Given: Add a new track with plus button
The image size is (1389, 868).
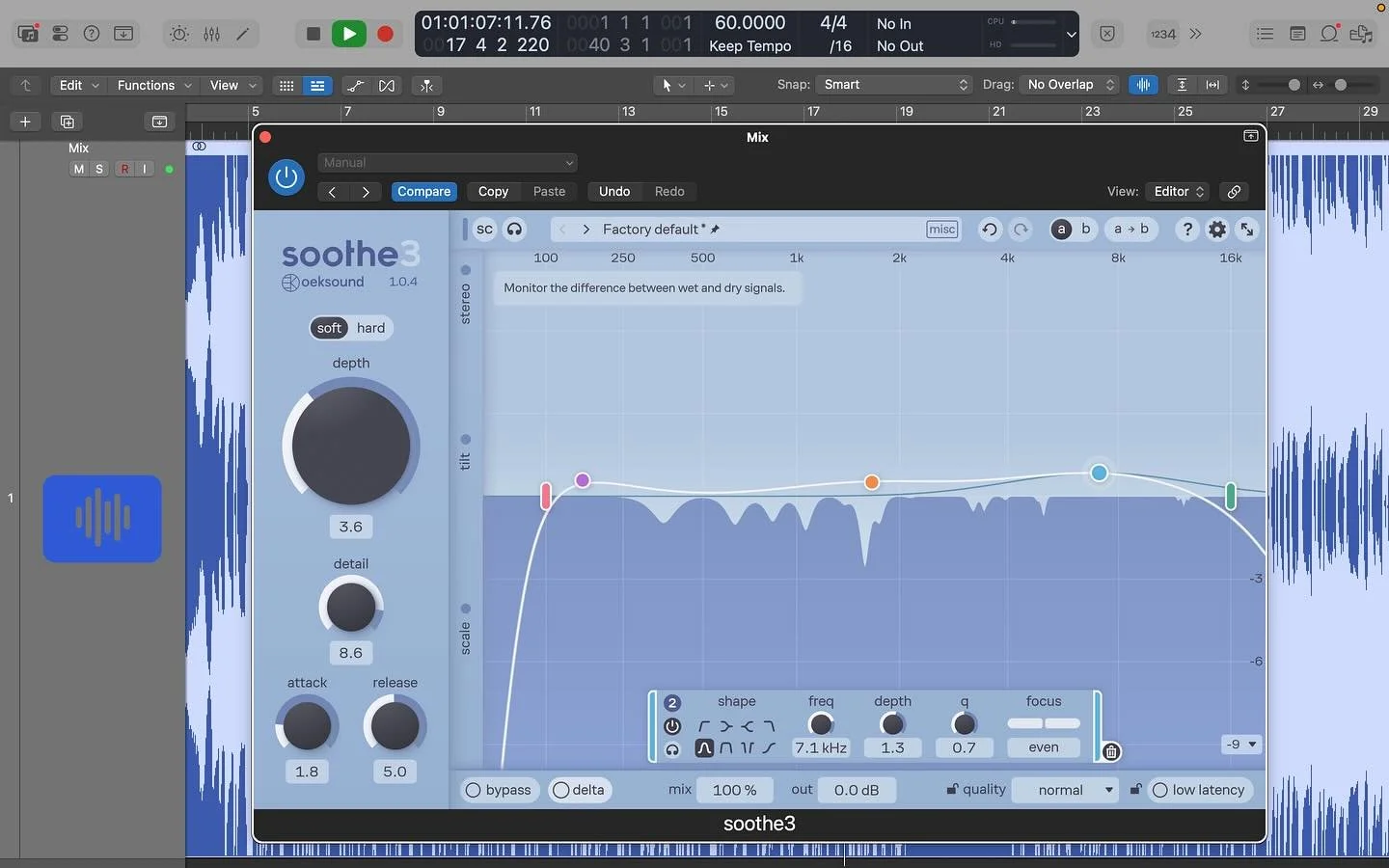Looking at the screenshot, I should (26, 122).
